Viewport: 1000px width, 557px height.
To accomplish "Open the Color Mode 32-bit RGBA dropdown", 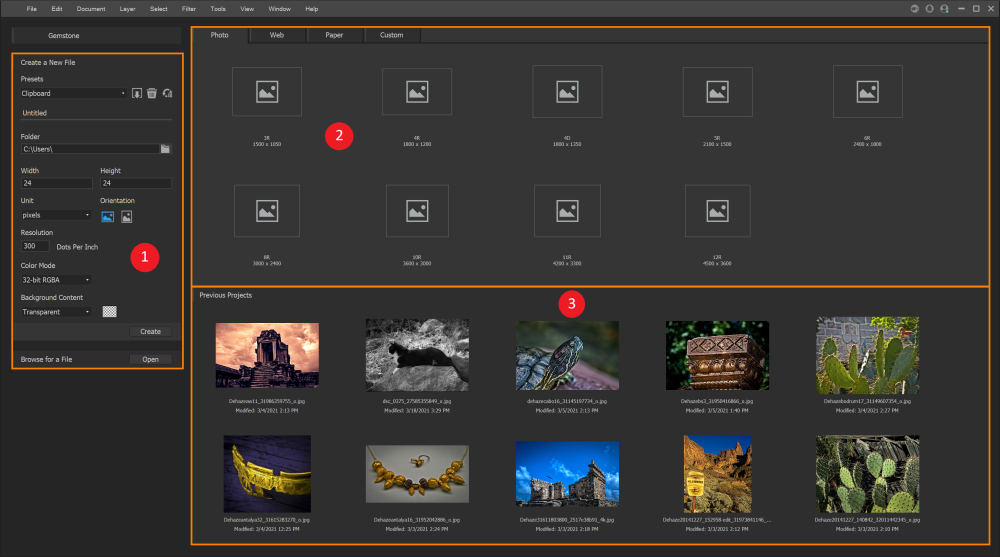I will (x=57, y=280).
